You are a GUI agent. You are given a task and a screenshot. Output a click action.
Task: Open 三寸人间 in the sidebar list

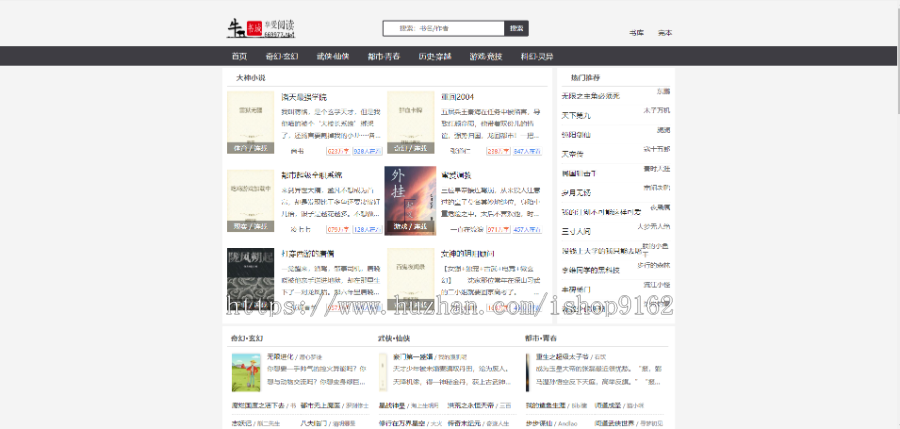pyautogui.click(x=576, y=231)
